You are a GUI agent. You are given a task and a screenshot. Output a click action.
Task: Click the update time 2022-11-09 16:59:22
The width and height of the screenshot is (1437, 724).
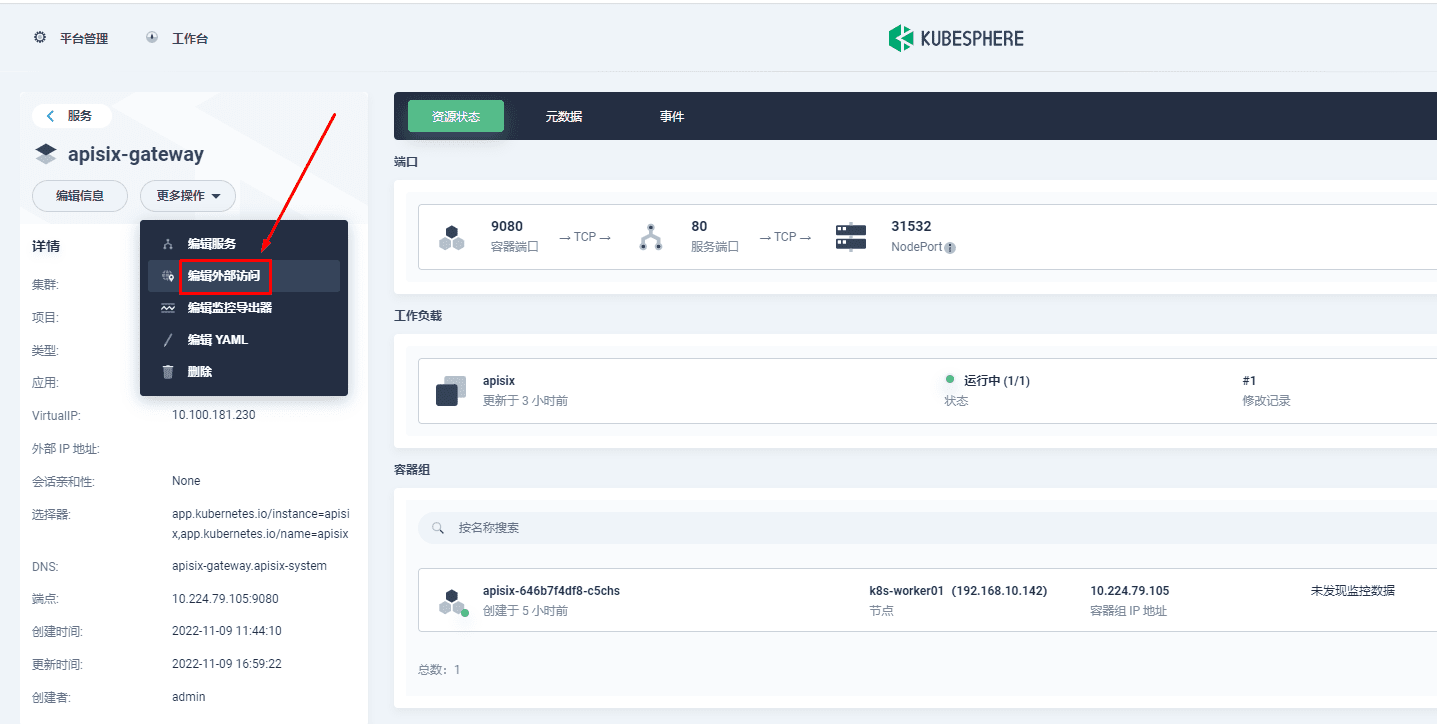(227, 663)
